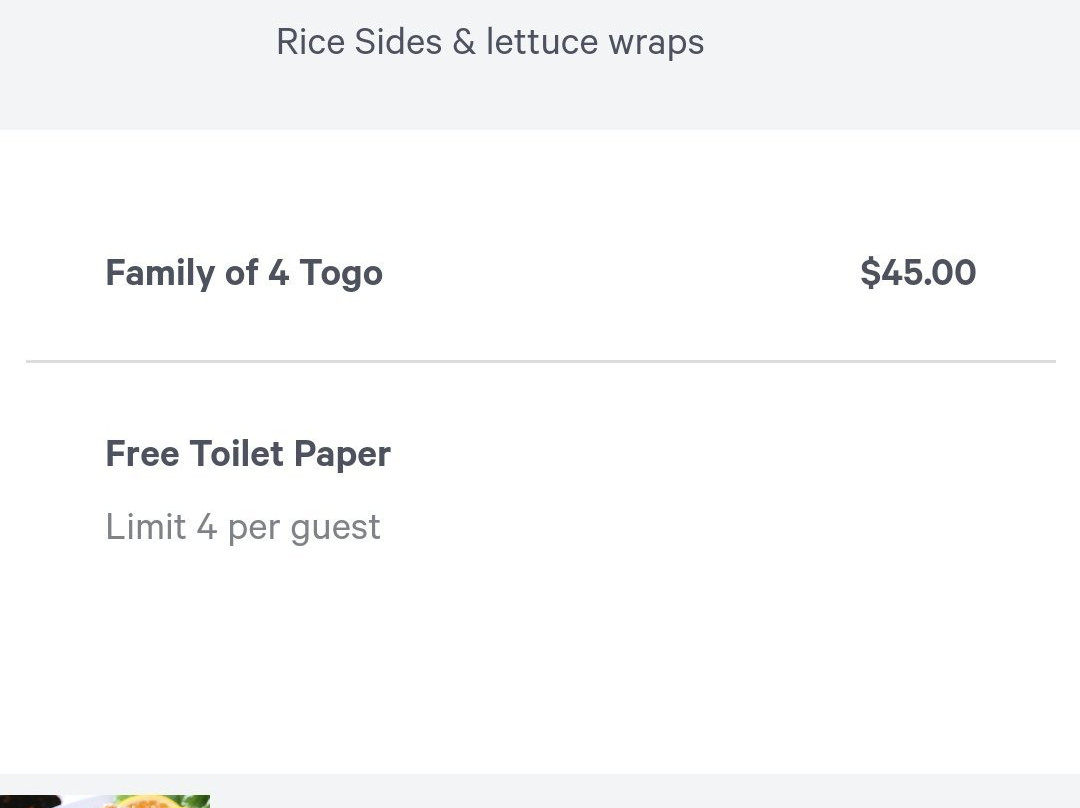This screenshot has height=808, width=1080.
Task: Click the word lettuce in the top description
Action: coord(541,42)
